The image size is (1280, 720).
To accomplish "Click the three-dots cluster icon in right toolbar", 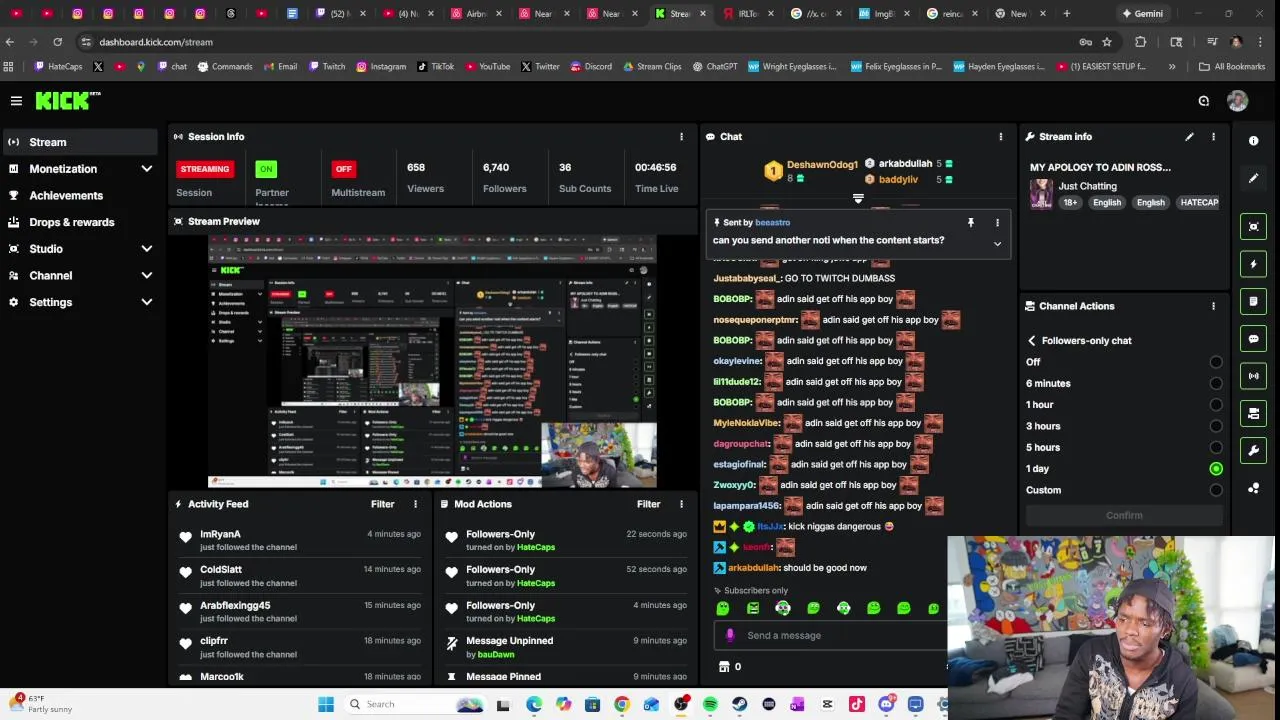I will 1254,488.
